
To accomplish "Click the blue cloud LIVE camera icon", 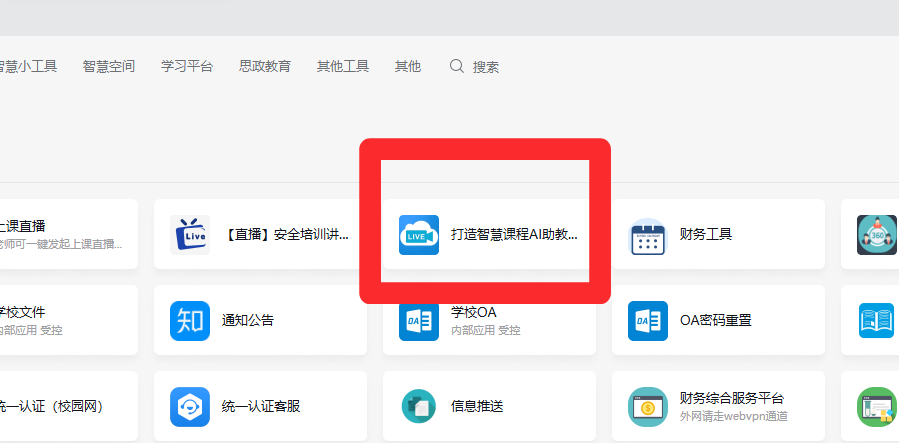I will point(418,235).
